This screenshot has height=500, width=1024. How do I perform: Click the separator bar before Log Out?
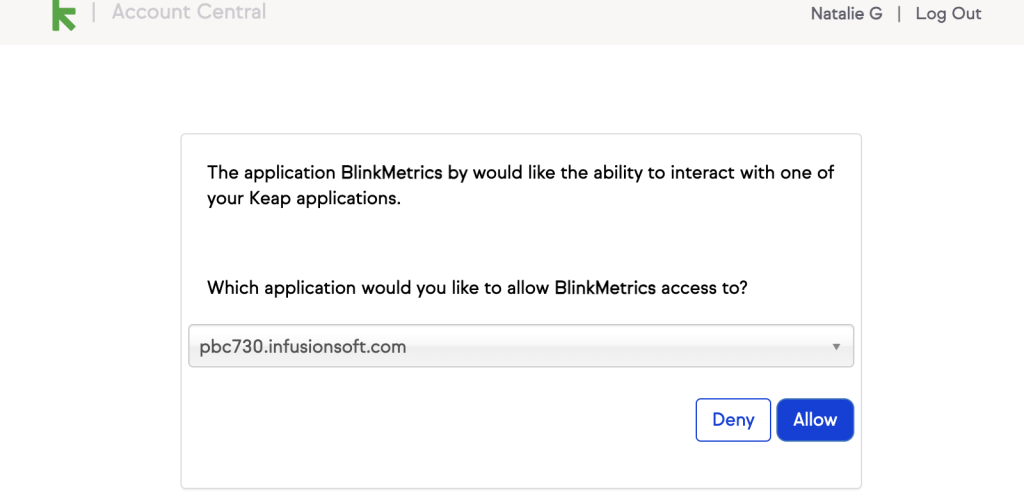click(x=899, y=14)
